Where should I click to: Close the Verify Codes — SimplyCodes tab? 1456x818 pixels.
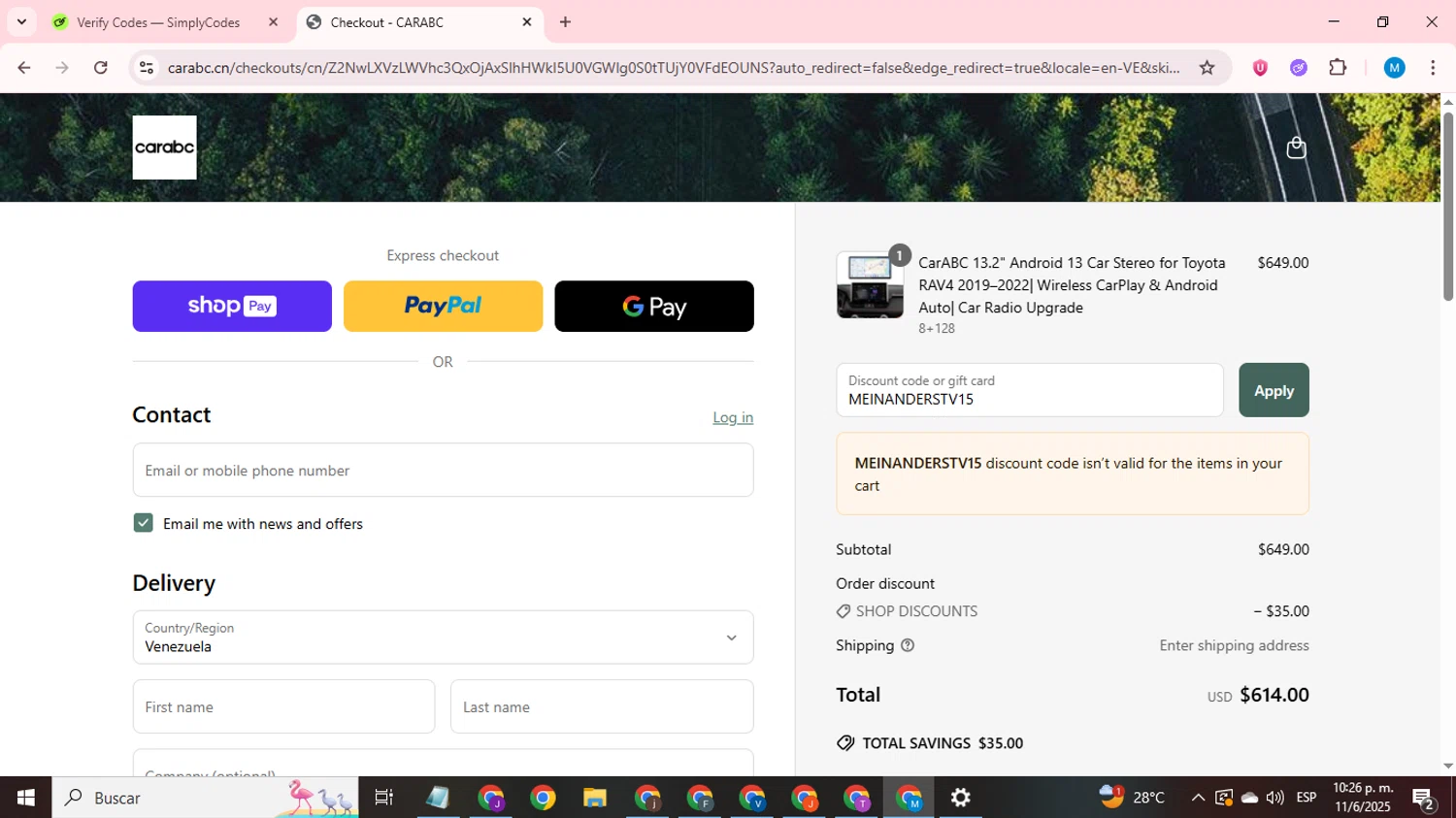tap(273, 22)
